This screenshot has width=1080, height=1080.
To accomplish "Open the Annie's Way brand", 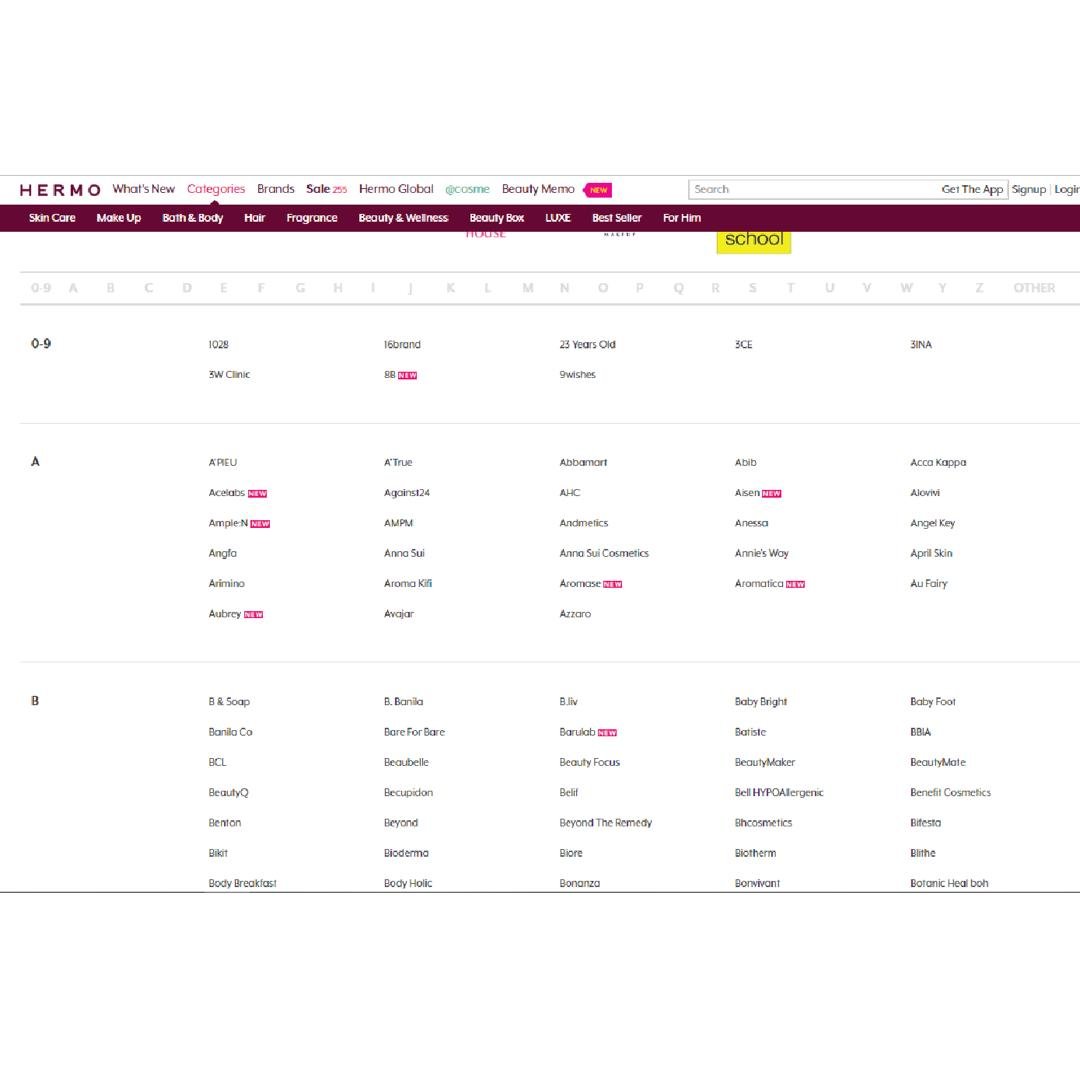I will (762, 554).
